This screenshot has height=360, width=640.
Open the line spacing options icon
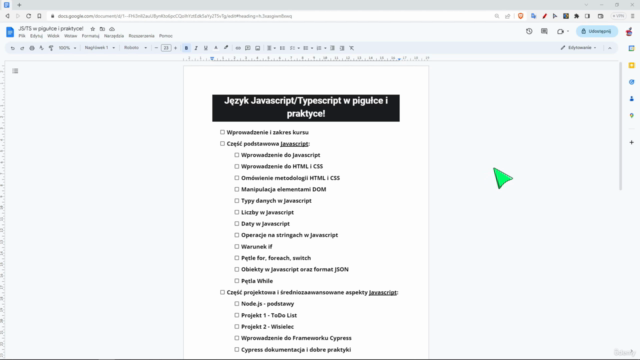click(282, 48)
